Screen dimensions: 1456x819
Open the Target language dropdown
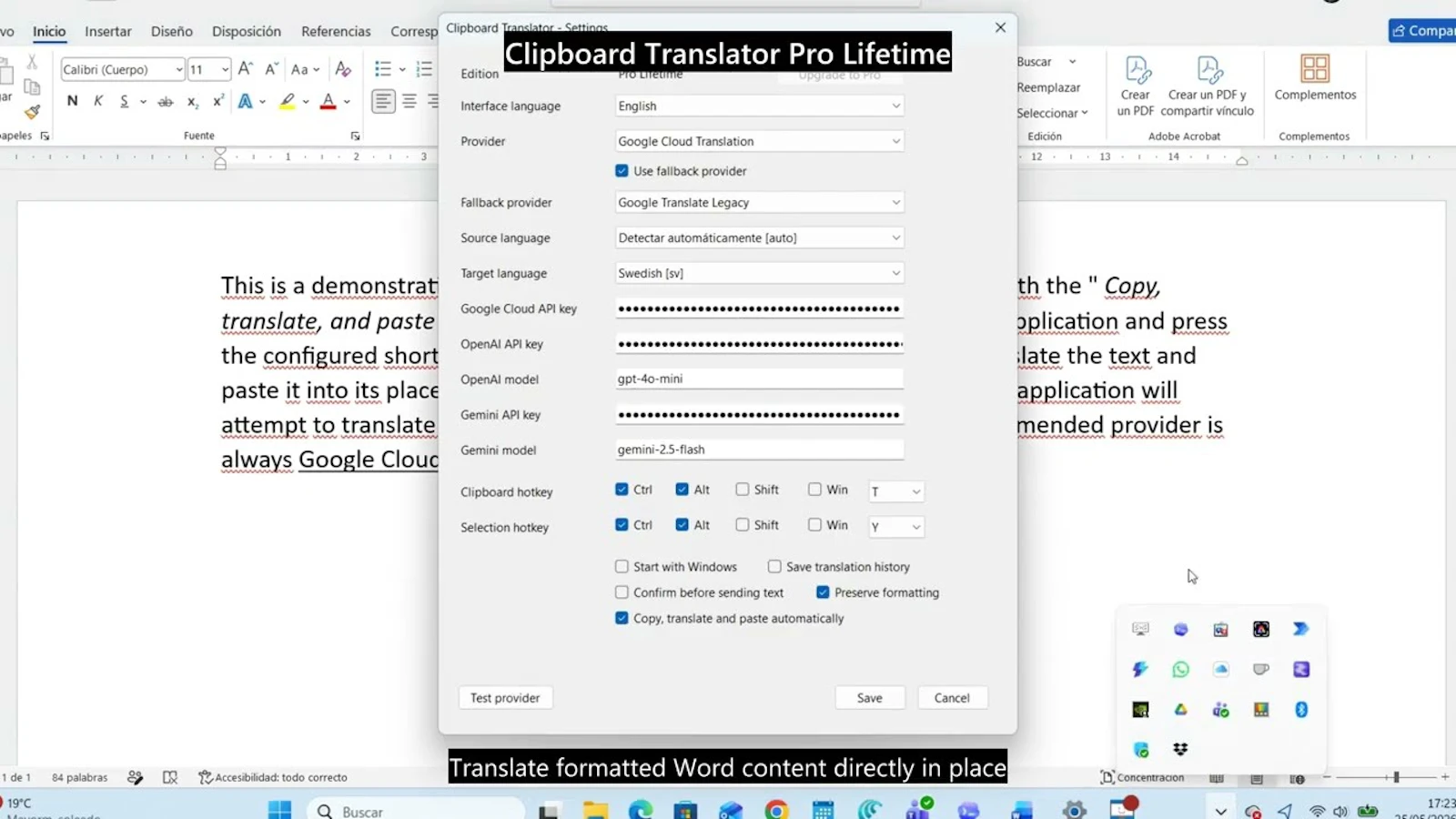759,273
